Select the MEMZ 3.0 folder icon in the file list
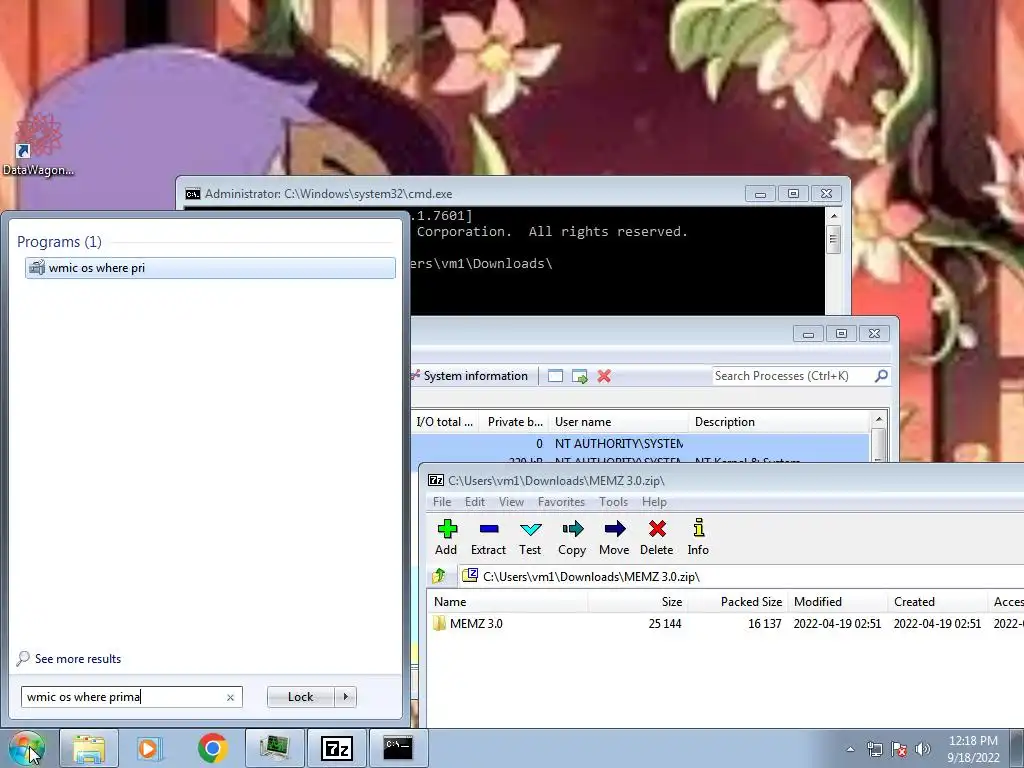Viewport: 1024px width, 768px height. pos(440,623)
